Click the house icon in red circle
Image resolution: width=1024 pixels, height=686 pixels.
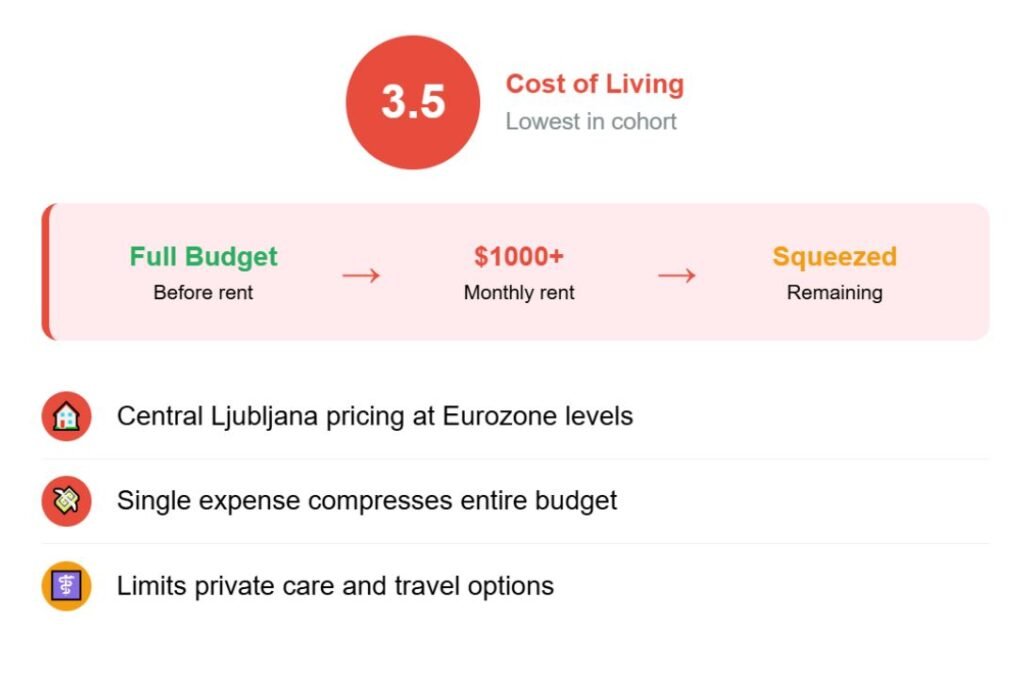pos(66,416)
